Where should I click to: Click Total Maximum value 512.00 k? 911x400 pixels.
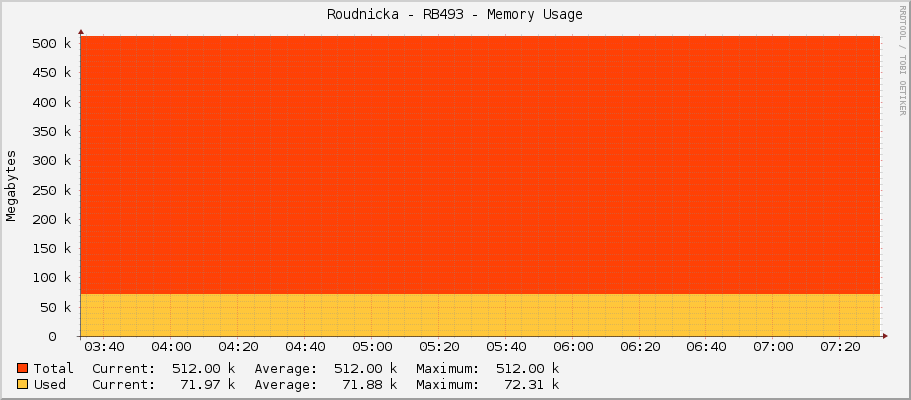point(528,369)
